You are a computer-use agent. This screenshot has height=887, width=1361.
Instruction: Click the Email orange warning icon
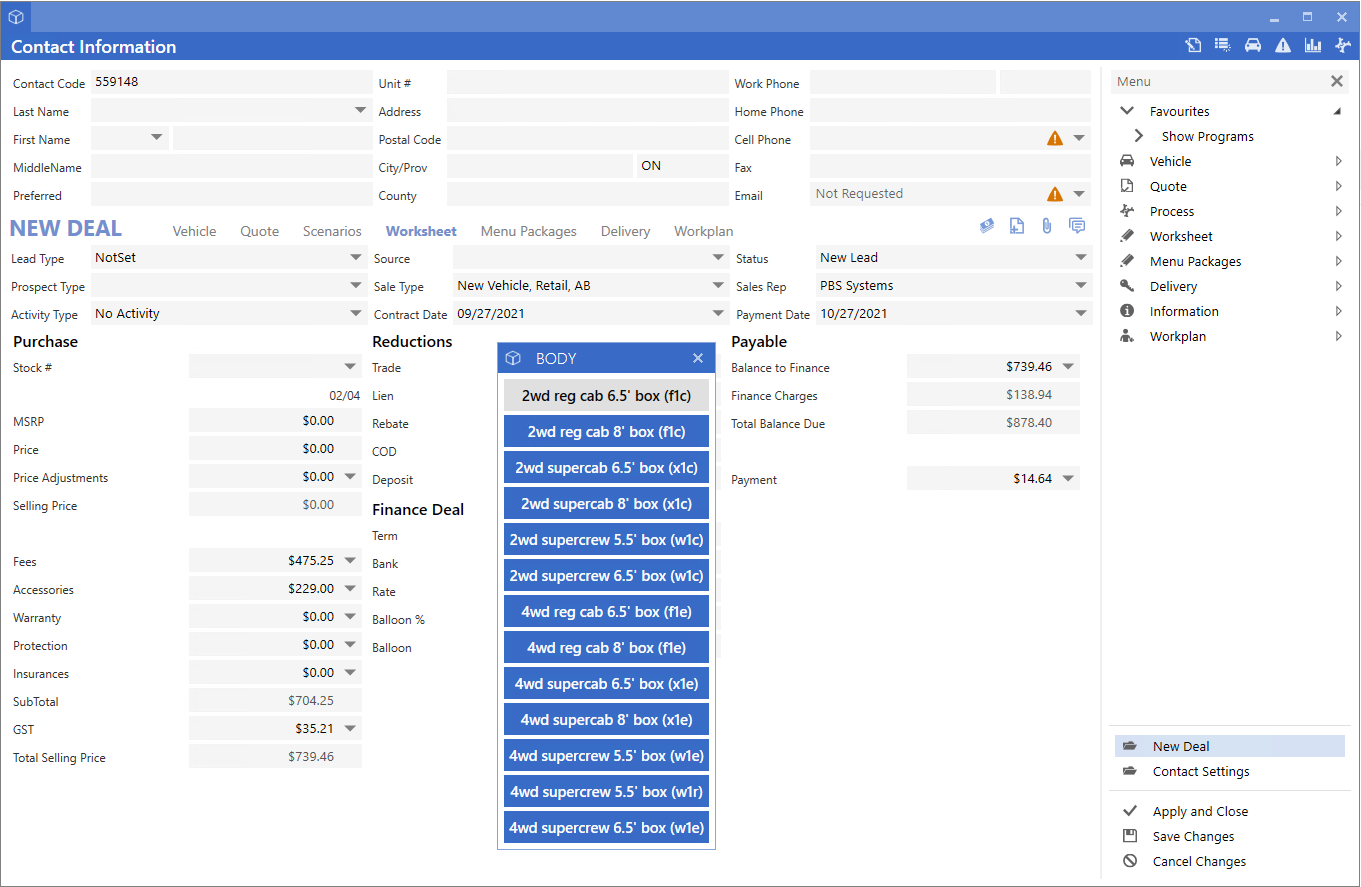(x=1055, y=195)
